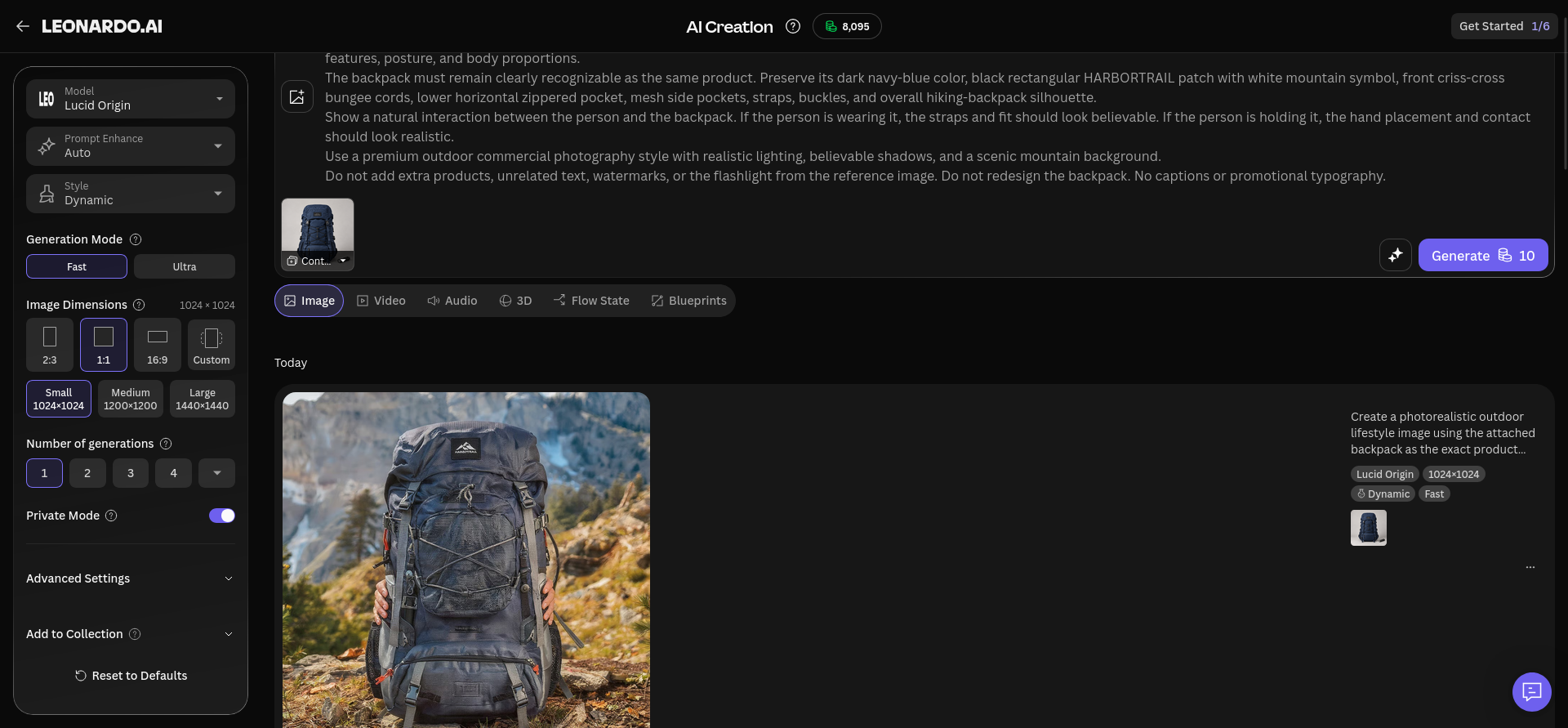Select Fast generation mode

click(x=77, y=266)
